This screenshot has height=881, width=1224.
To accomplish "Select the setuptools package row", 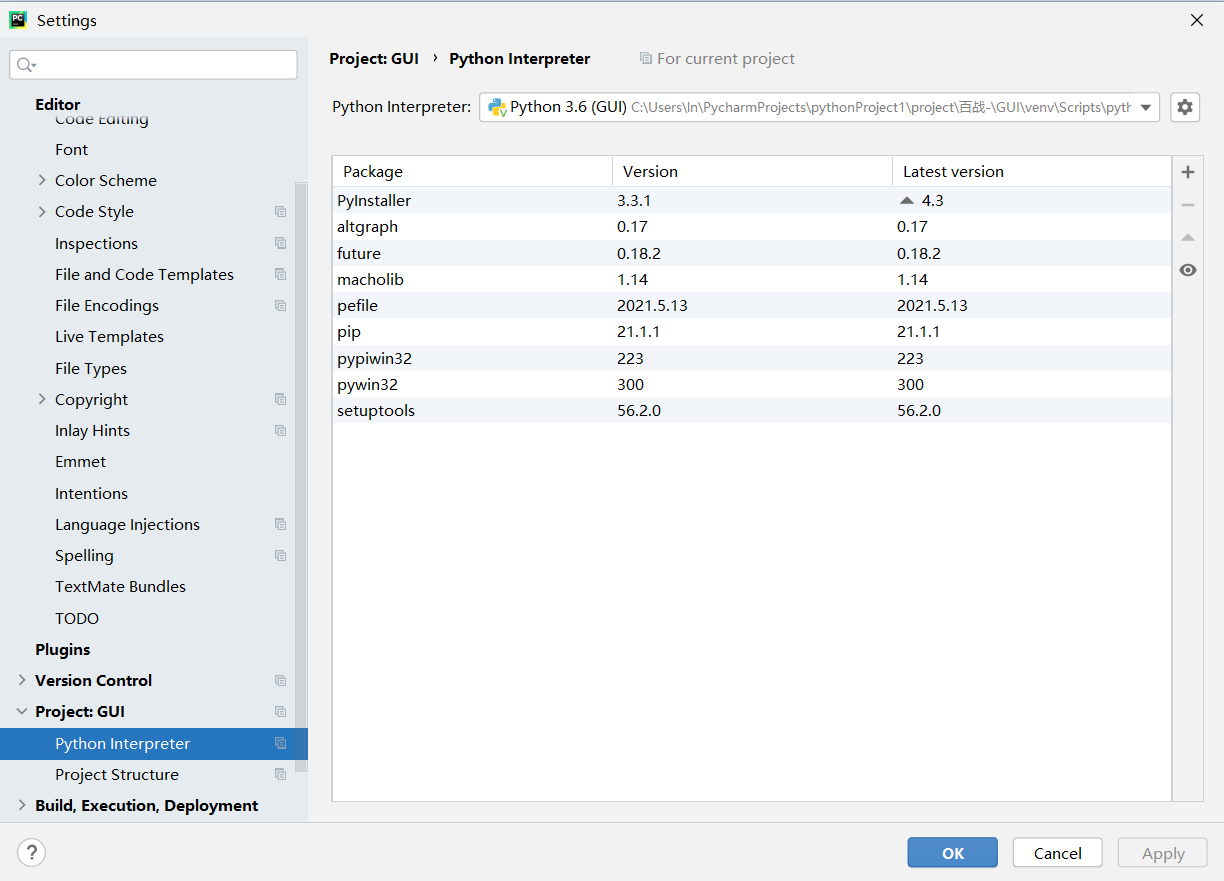I will [x=752, y=410].
